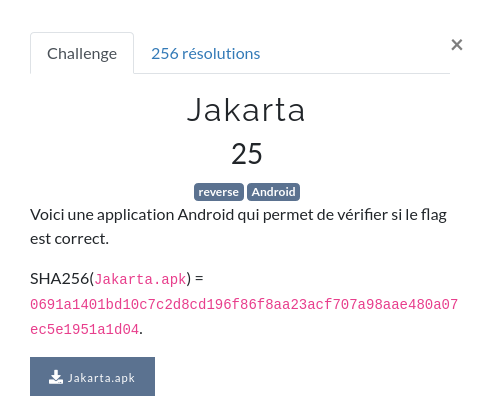Click the Jakarta challenge title
Viewport: 496px width, 411px height.
(x=246, y=110)
